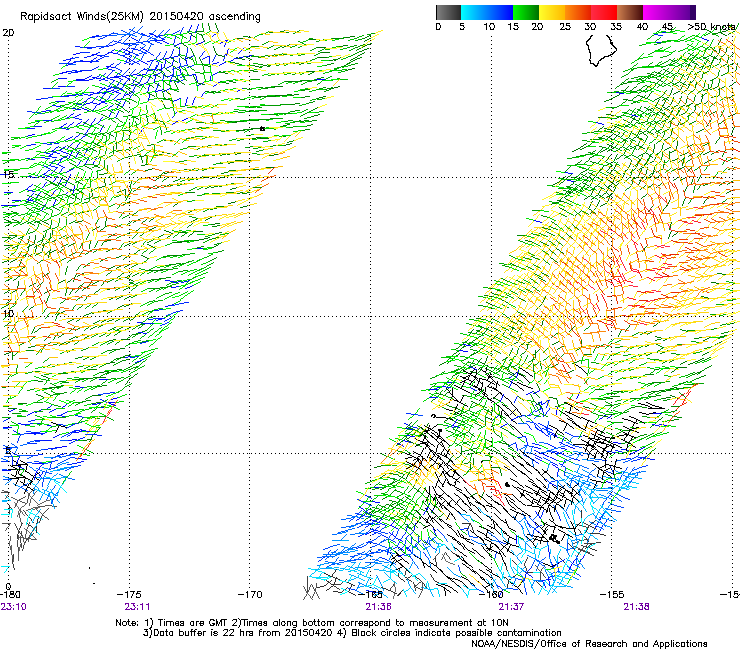
Task: Click the '-155' longitude axis label
Action: pyautogui.click(x=612, y=595)
